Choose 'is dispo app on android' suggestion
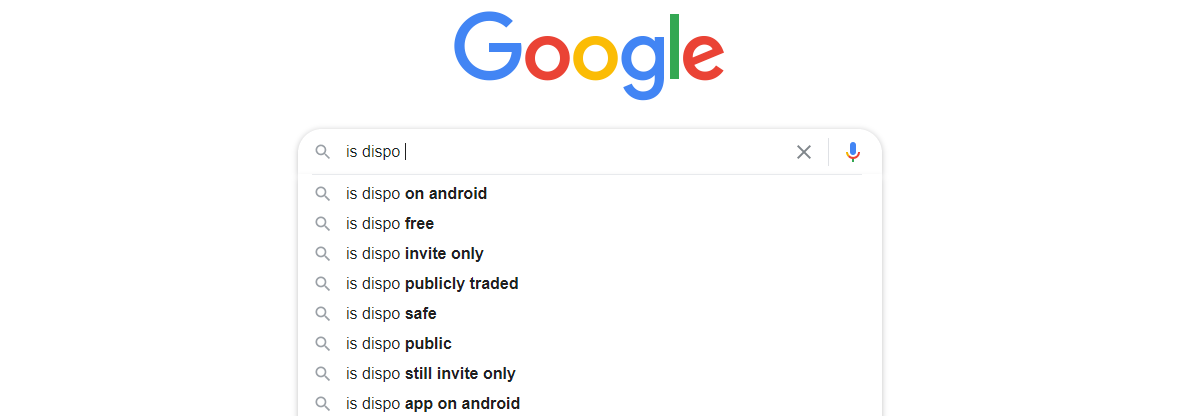Image resolution: width=1192 pixels, height=416 pixels. [590, 403]
